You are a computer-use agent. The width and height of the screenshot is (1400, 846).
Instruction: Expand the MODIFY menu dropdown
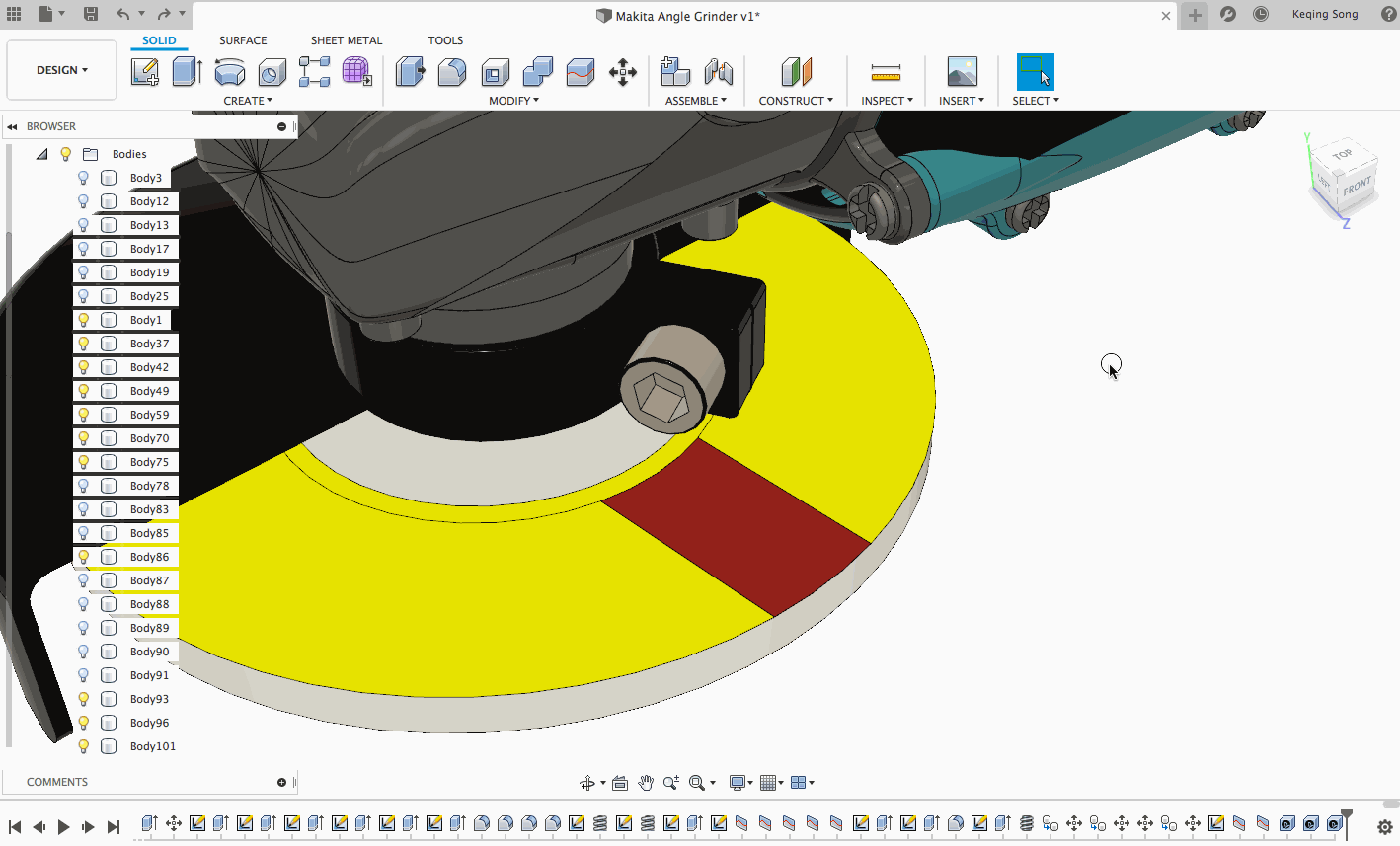pos(513,101)
